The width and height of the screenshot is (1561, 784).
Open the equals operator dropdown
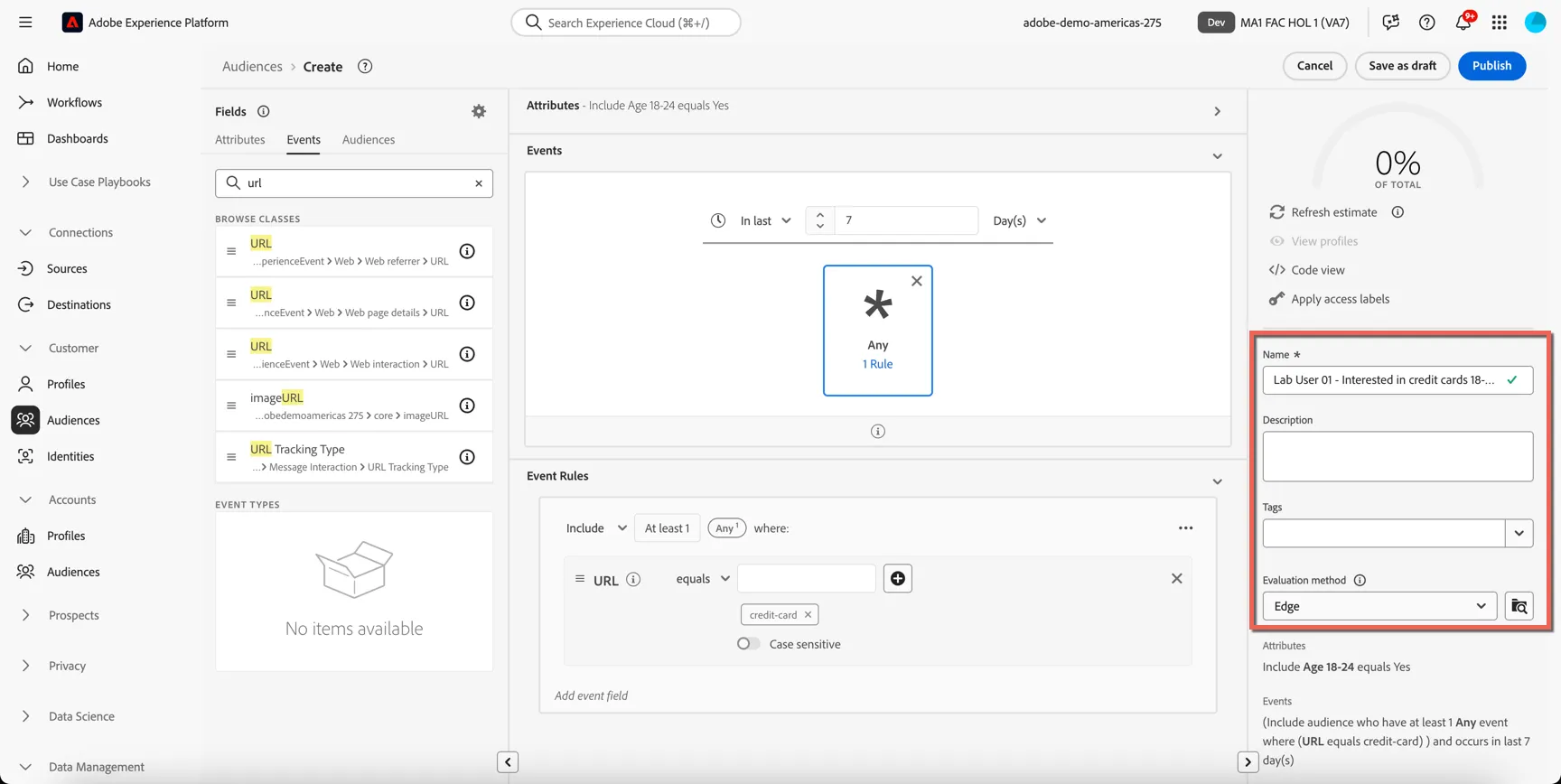[x=703, y=579]
